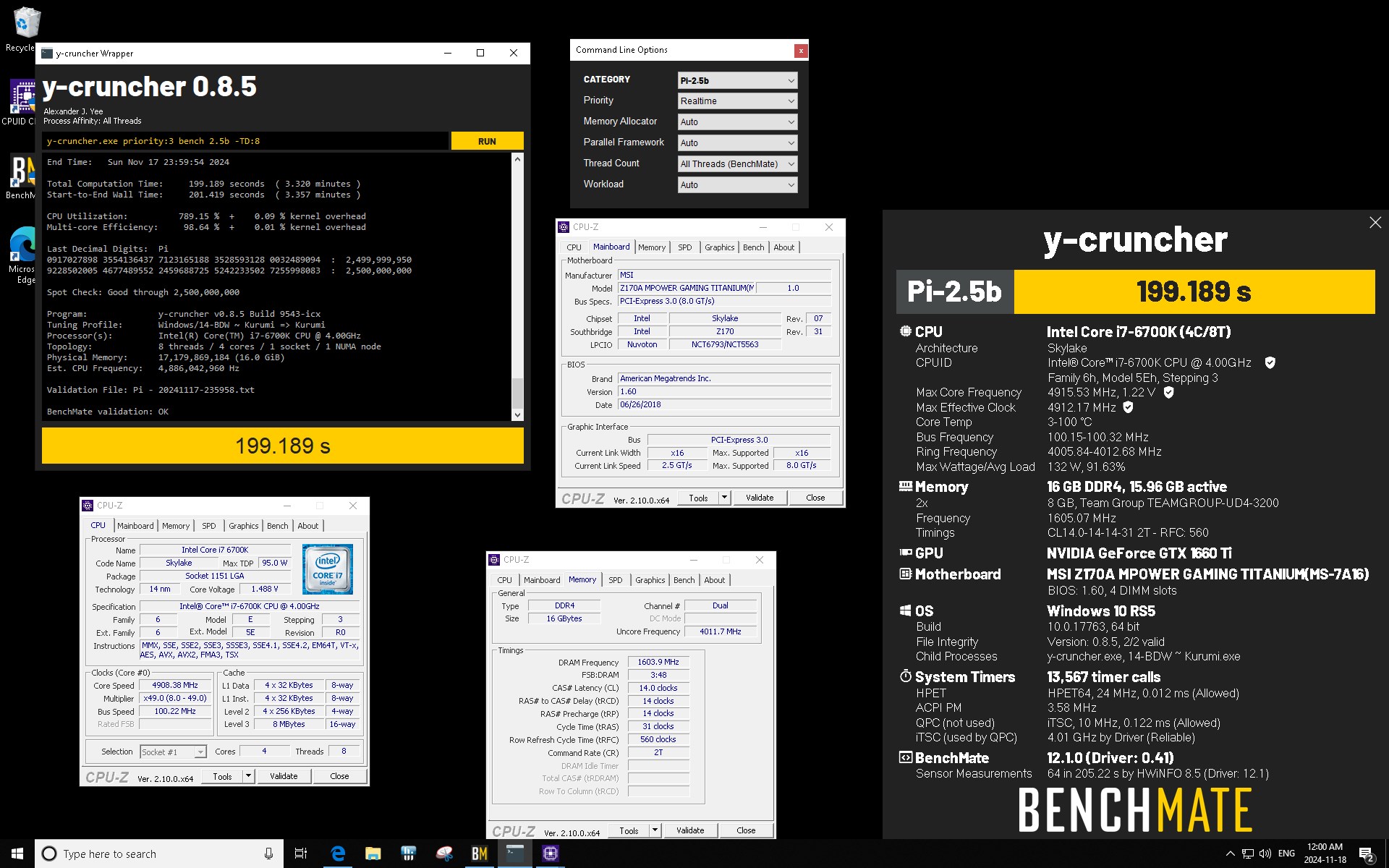Click the shield next to Max Effective Clock
The image size is (1389, 868).
click(1128, 407)
